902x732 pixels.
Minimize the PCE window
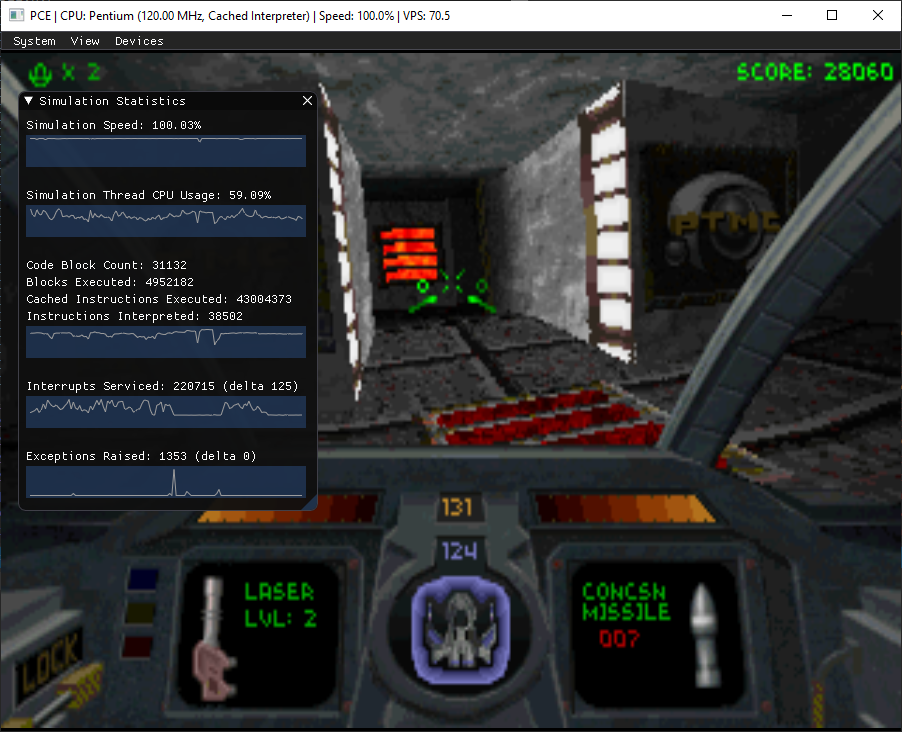tap(787, 16)
